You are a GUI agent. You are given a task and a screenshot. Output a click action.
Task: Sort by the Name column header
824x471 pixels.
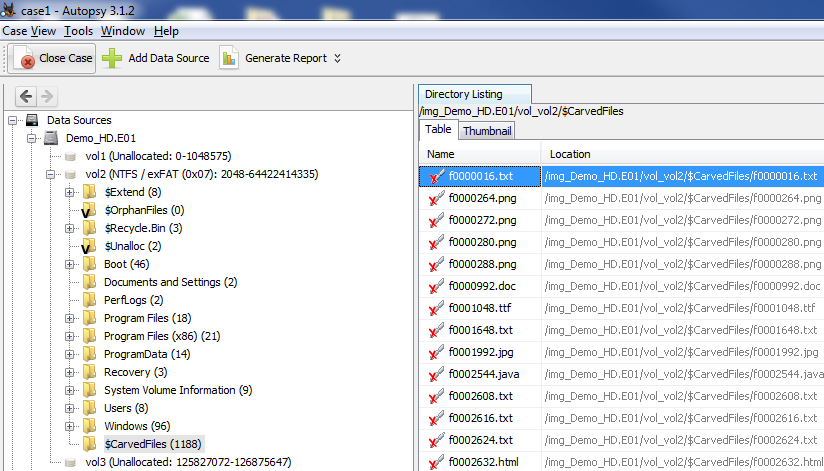tap(480, 154)
